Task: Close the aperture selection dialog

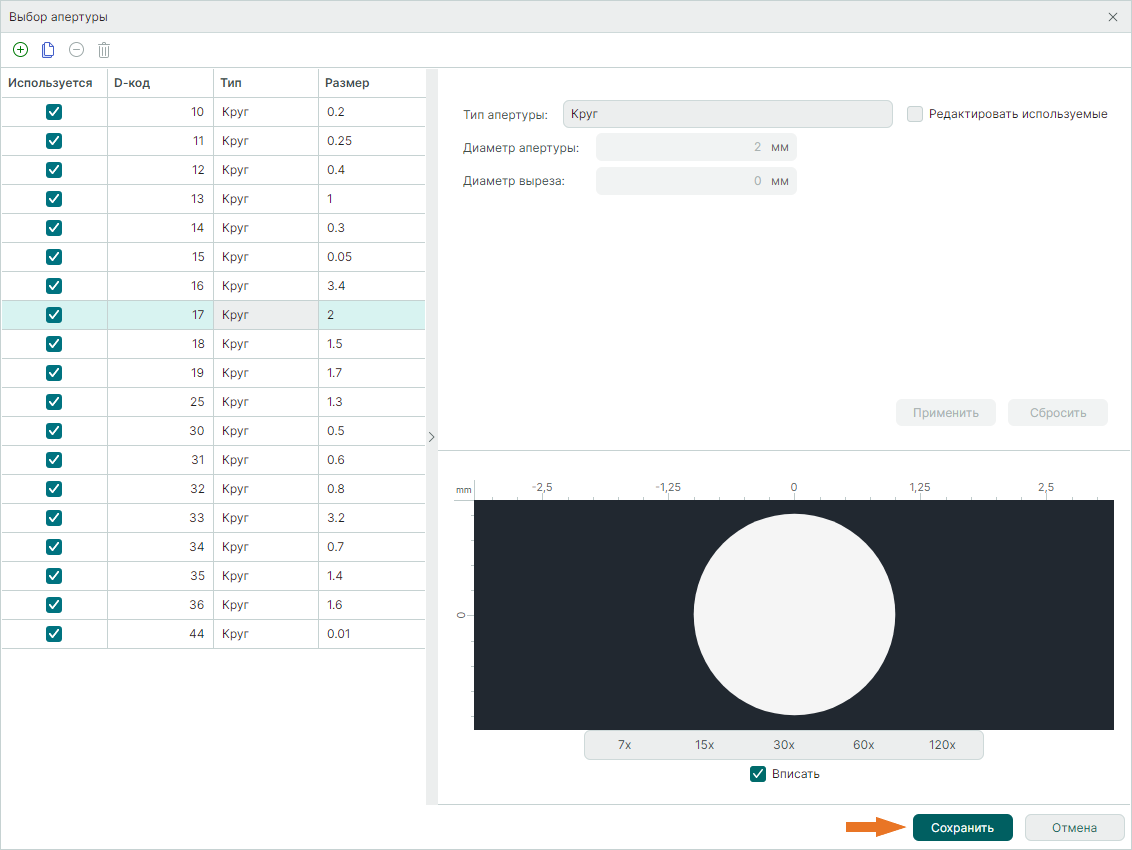Action: tap(1113, 17)
